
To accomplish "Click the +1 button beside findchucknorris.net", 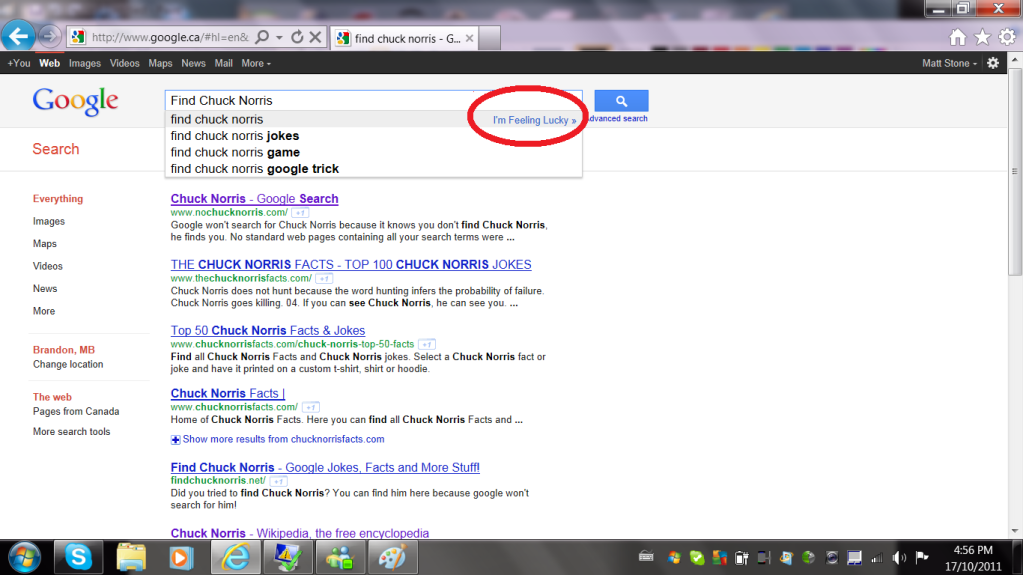I will coord(279,481).
